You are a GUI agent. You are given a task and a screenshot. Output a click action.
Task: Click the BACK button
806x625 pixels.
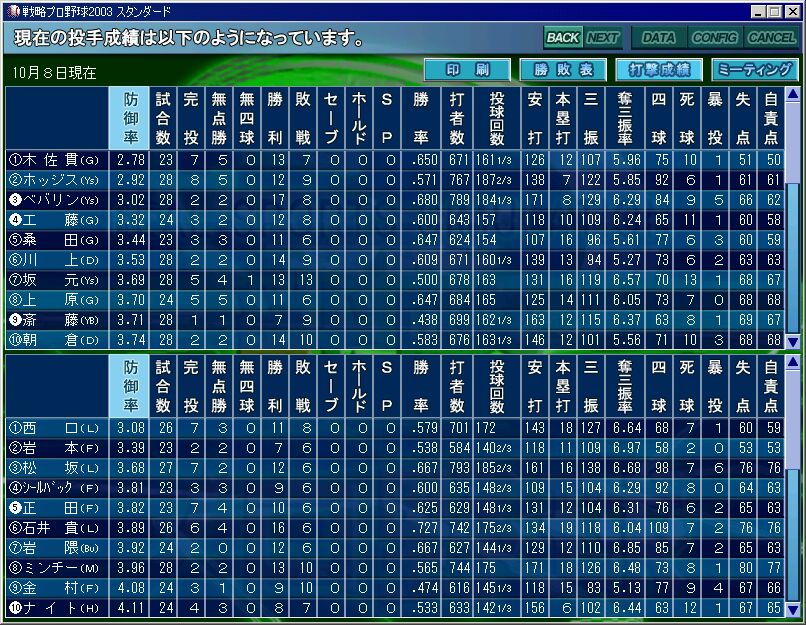(563, 38)
